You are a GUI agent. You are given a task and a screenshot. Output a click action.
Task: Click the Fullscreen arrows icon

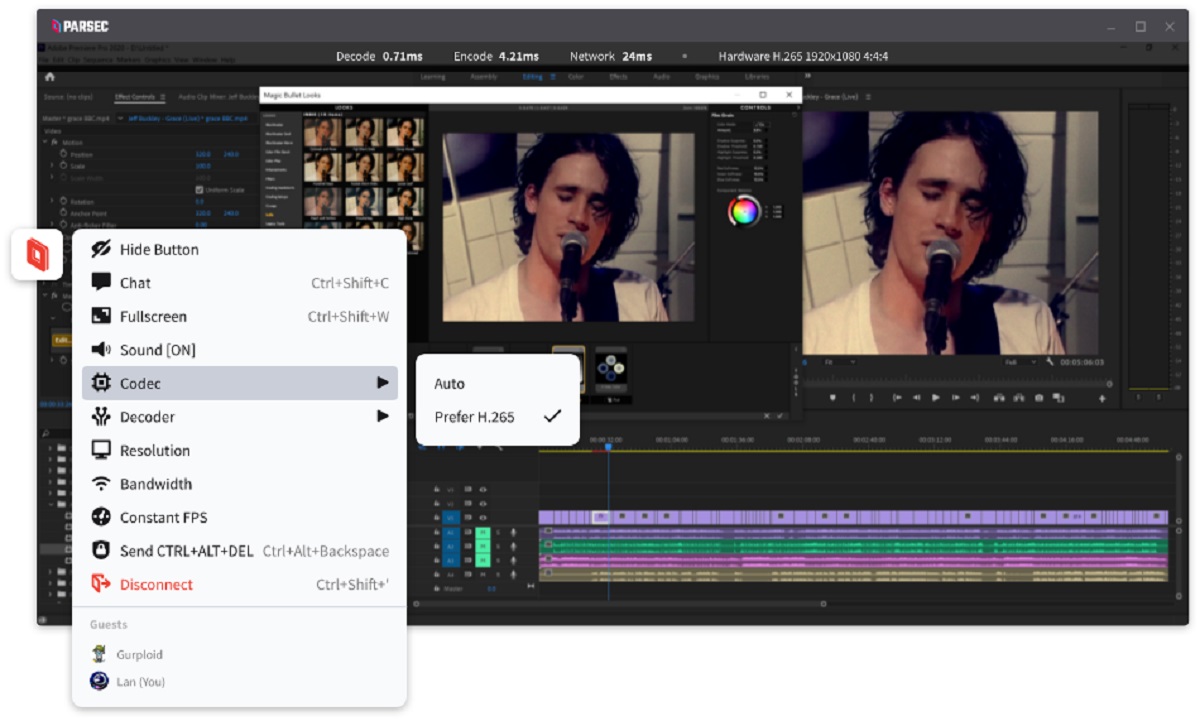tap(101, 316)
